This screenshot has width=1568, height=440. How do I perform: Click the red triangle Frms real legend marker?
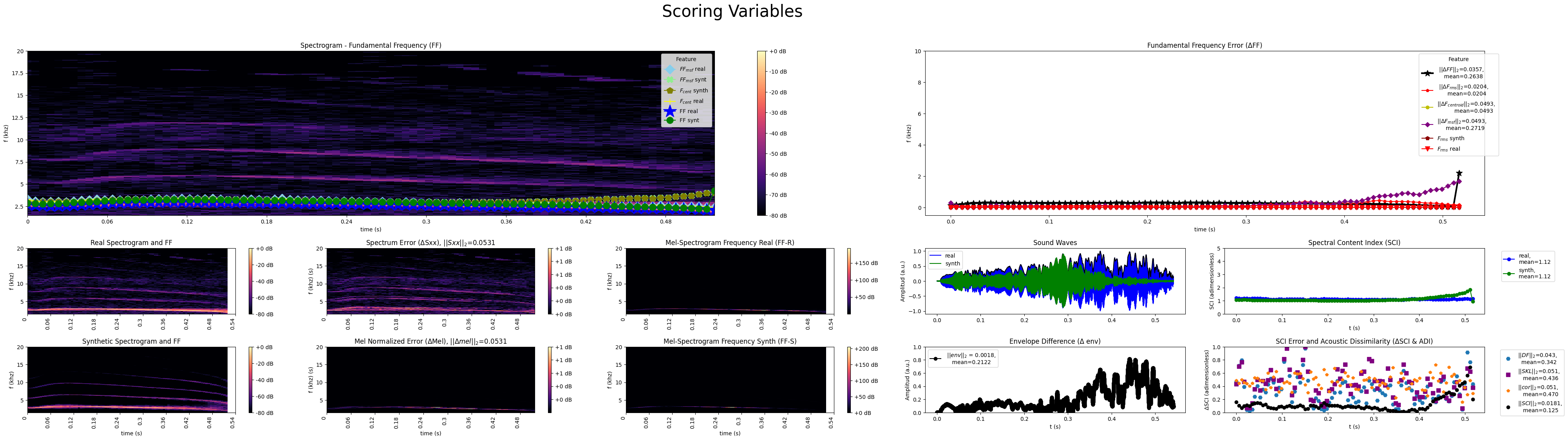[1427, 149]
